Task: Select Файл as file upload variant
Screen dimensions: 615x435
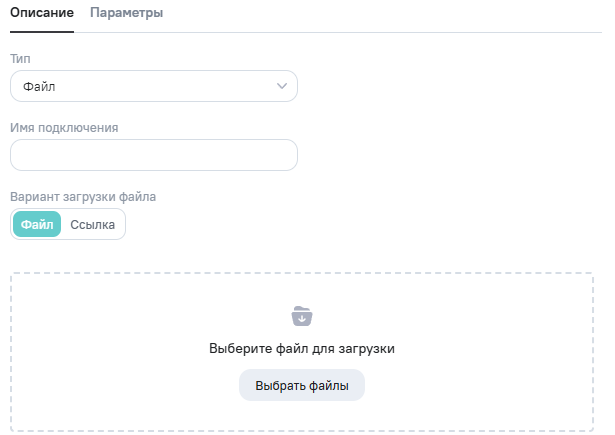Action: click(x=37, y=225)
